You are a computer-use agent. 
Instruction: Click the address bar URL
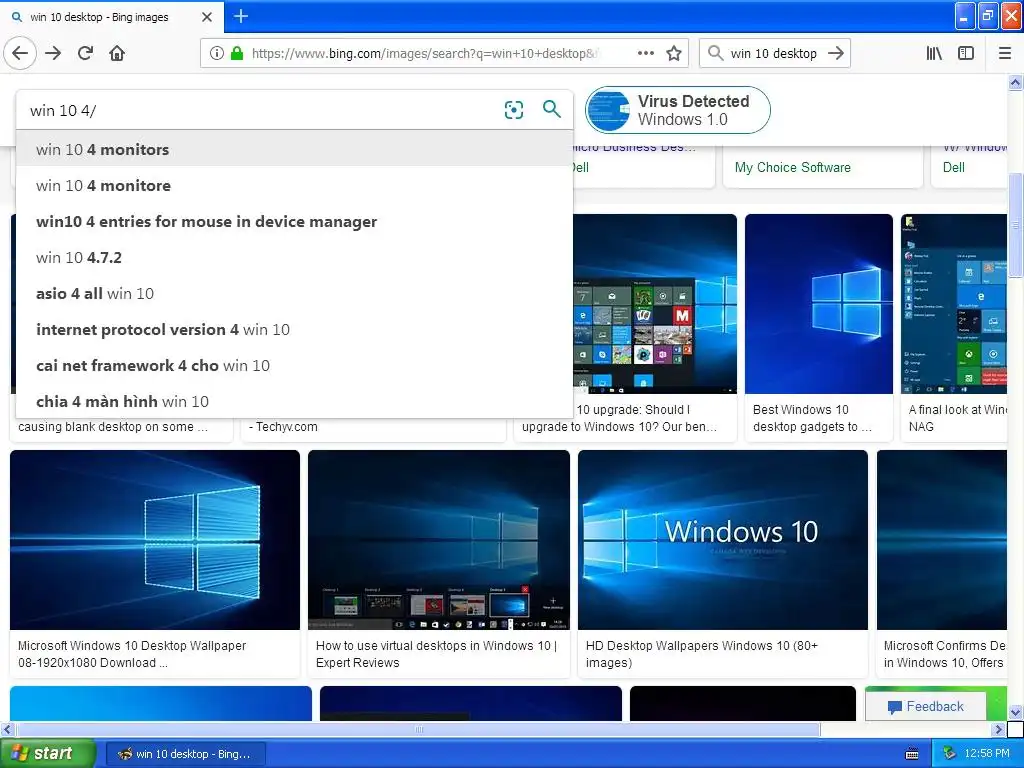pyautogui.click(x=424, y=53)
